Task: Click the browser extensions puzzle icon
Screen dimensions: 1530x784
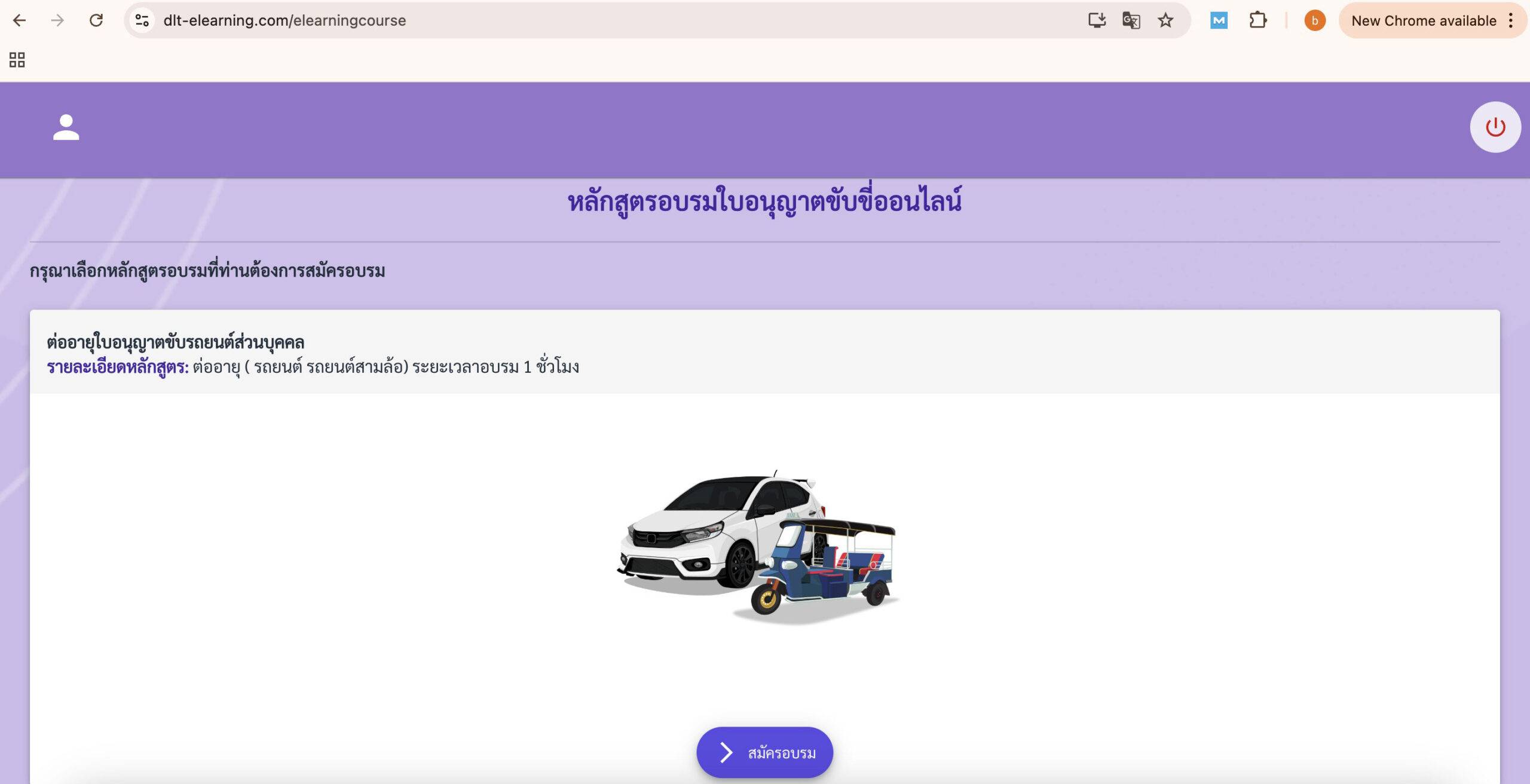Action: pos(1258,20)
